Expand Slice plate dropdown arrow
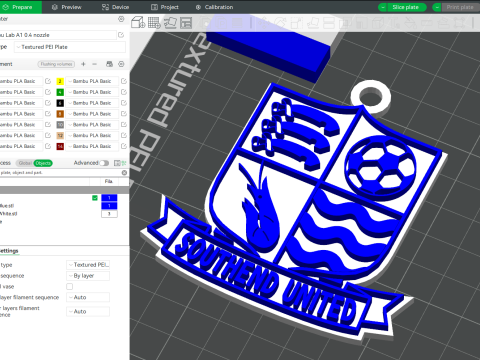480x360 pixels. coord(383,7)
